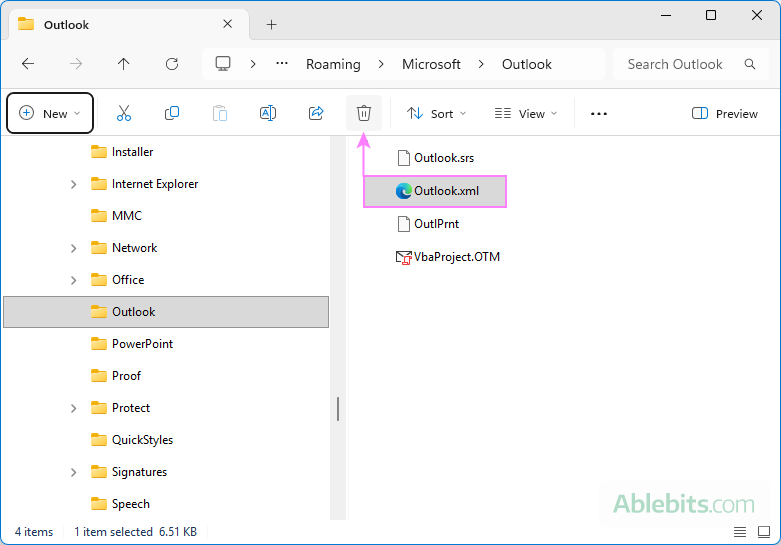Click chevron after Microsoft breadcrumb
781x545 pixels.
tap(481, 64)
